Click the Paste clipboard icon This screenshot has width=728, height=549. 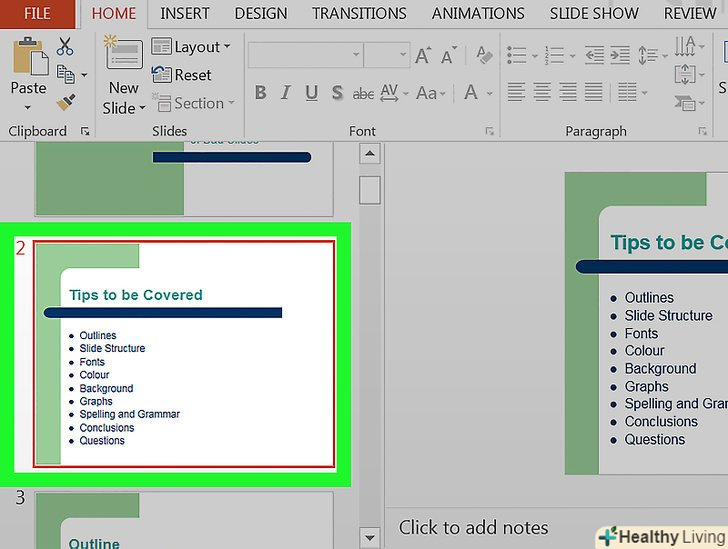coord(31,57)
